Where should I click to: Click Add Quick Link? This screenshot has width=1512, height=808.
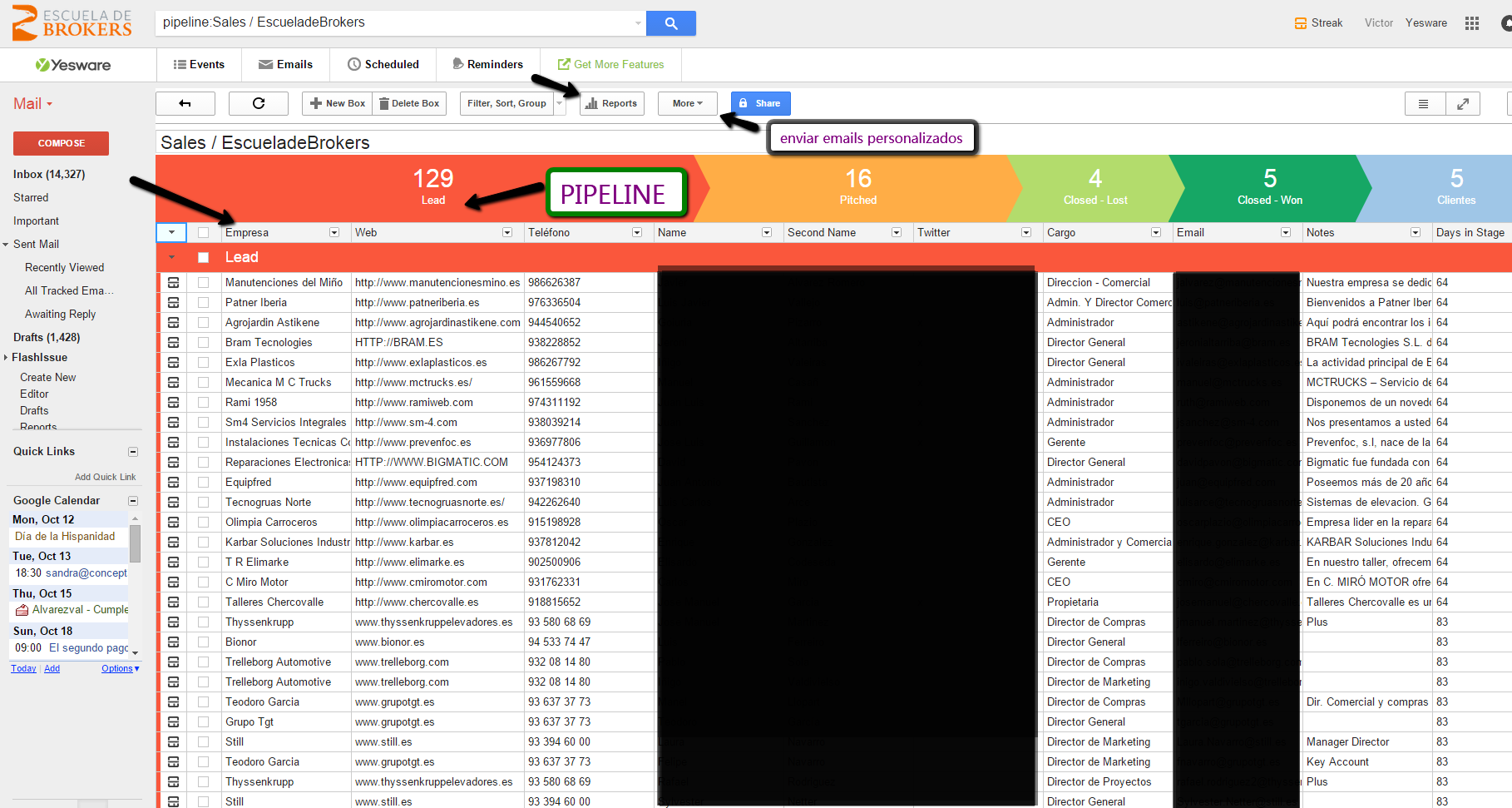tap(105, 478)
